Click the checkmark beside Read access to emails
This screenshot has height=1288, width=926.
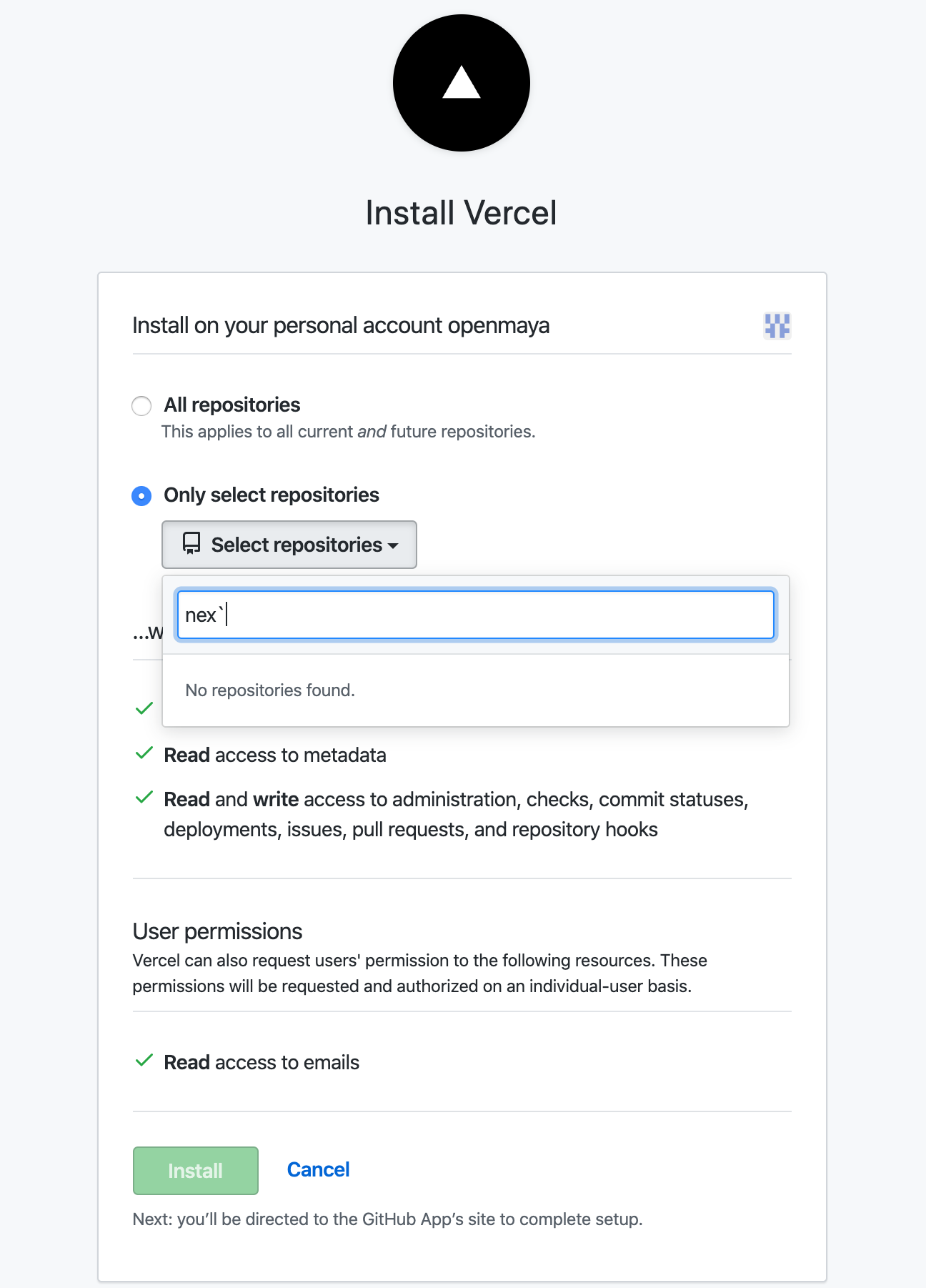point(144,1061)
